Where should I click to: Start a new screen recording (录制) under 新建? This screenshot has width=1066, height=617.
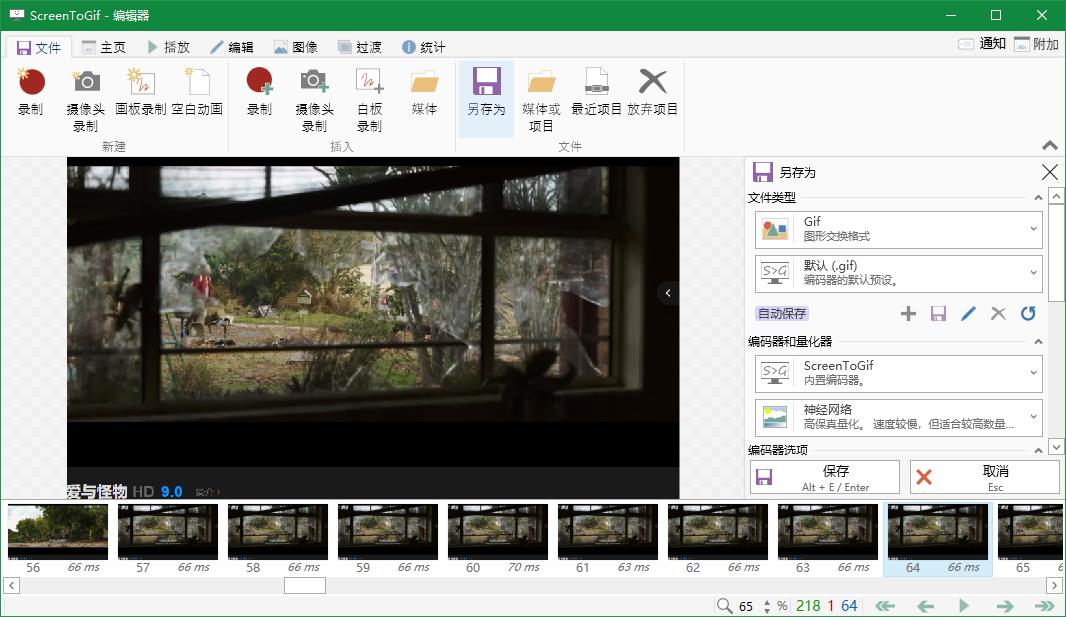pyautogui.click(x=31, y=92)
